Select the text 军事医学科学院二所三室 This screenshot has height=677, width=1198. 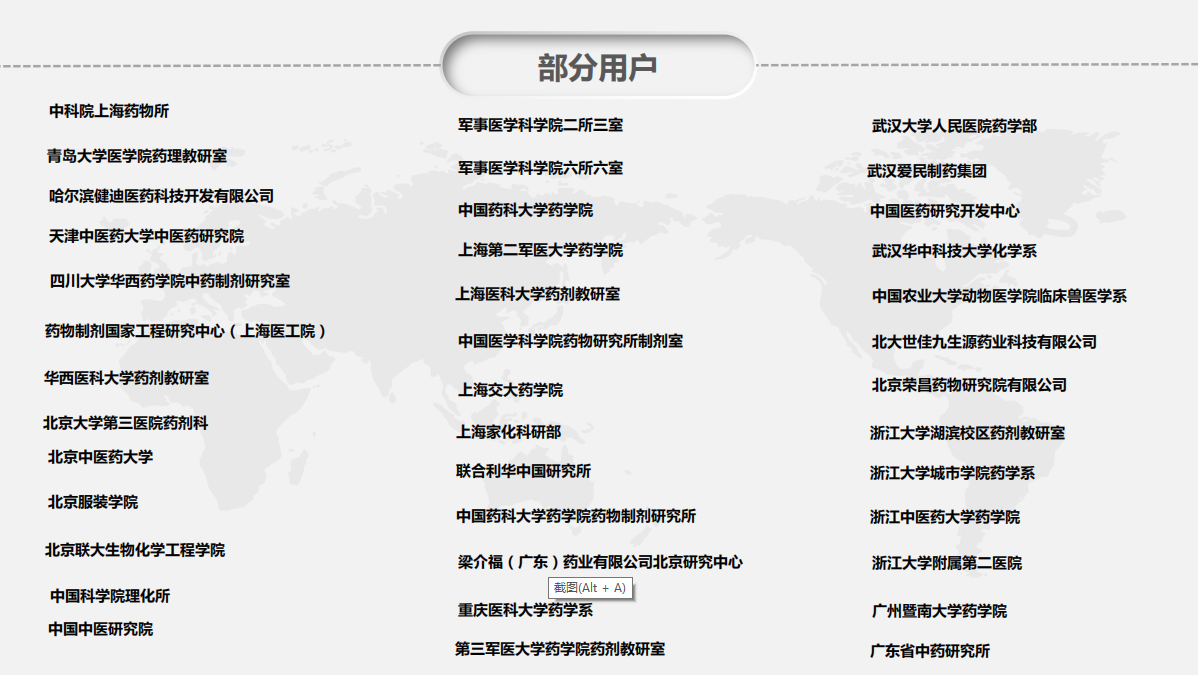540,125
